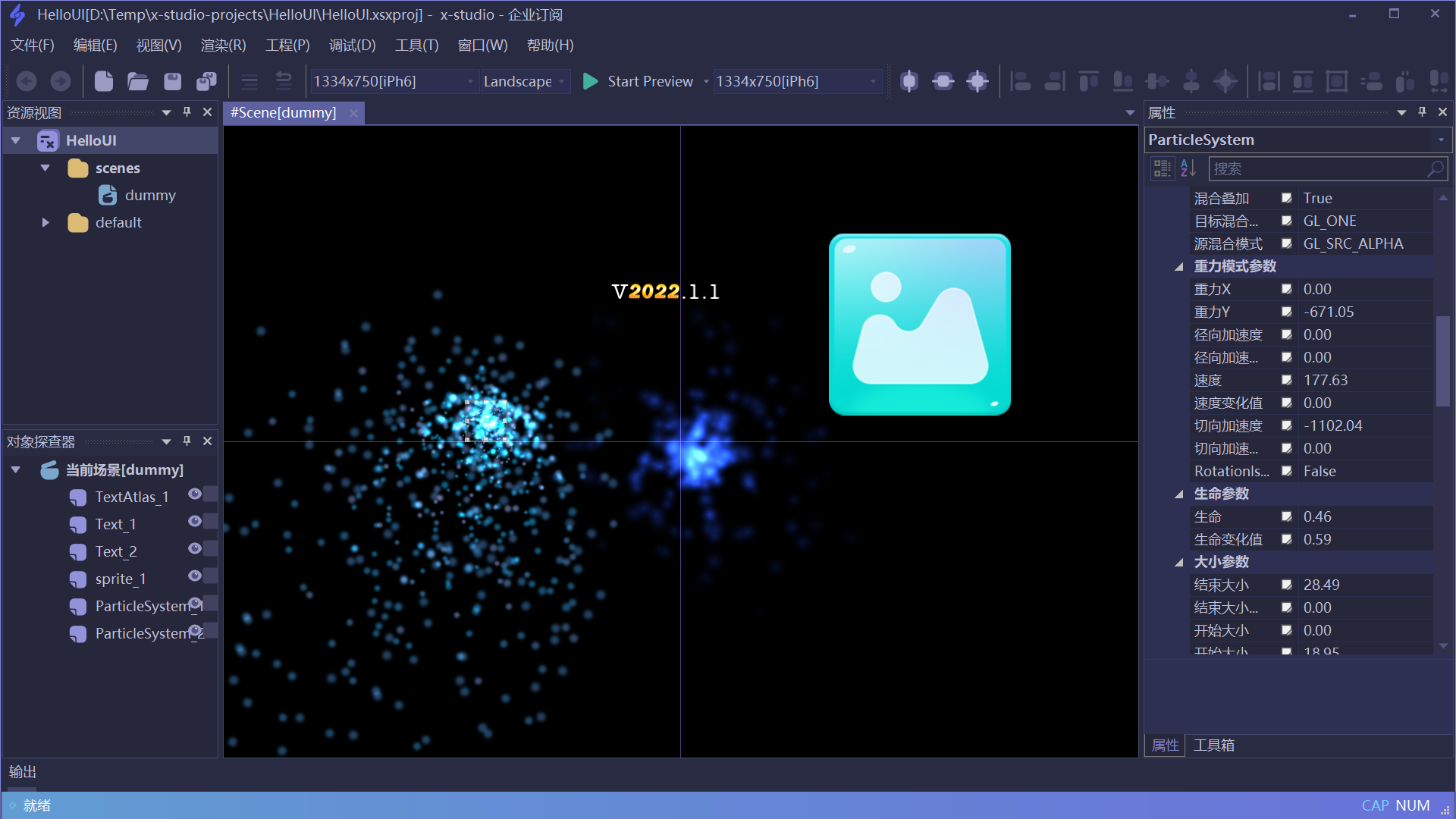This screenshot has width=1456, height=819.
Task: Expand the default folder in resource tree
Action: pyautogui.click(x=45, y=222)
